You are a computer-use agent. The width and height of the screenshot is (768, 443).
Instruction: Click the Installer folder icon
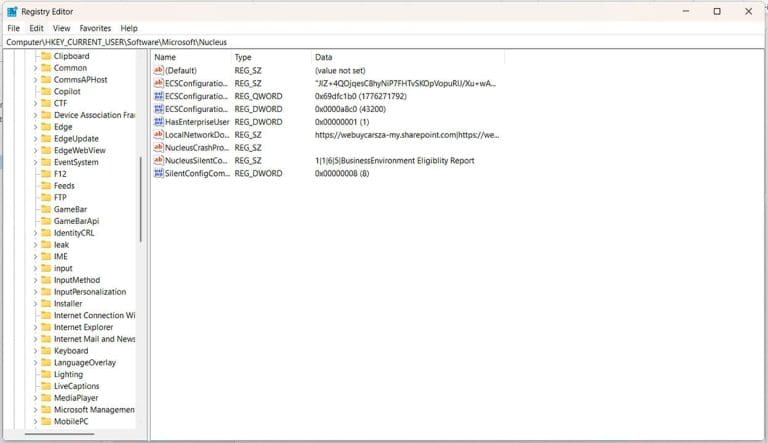click(x=46, y=303)
